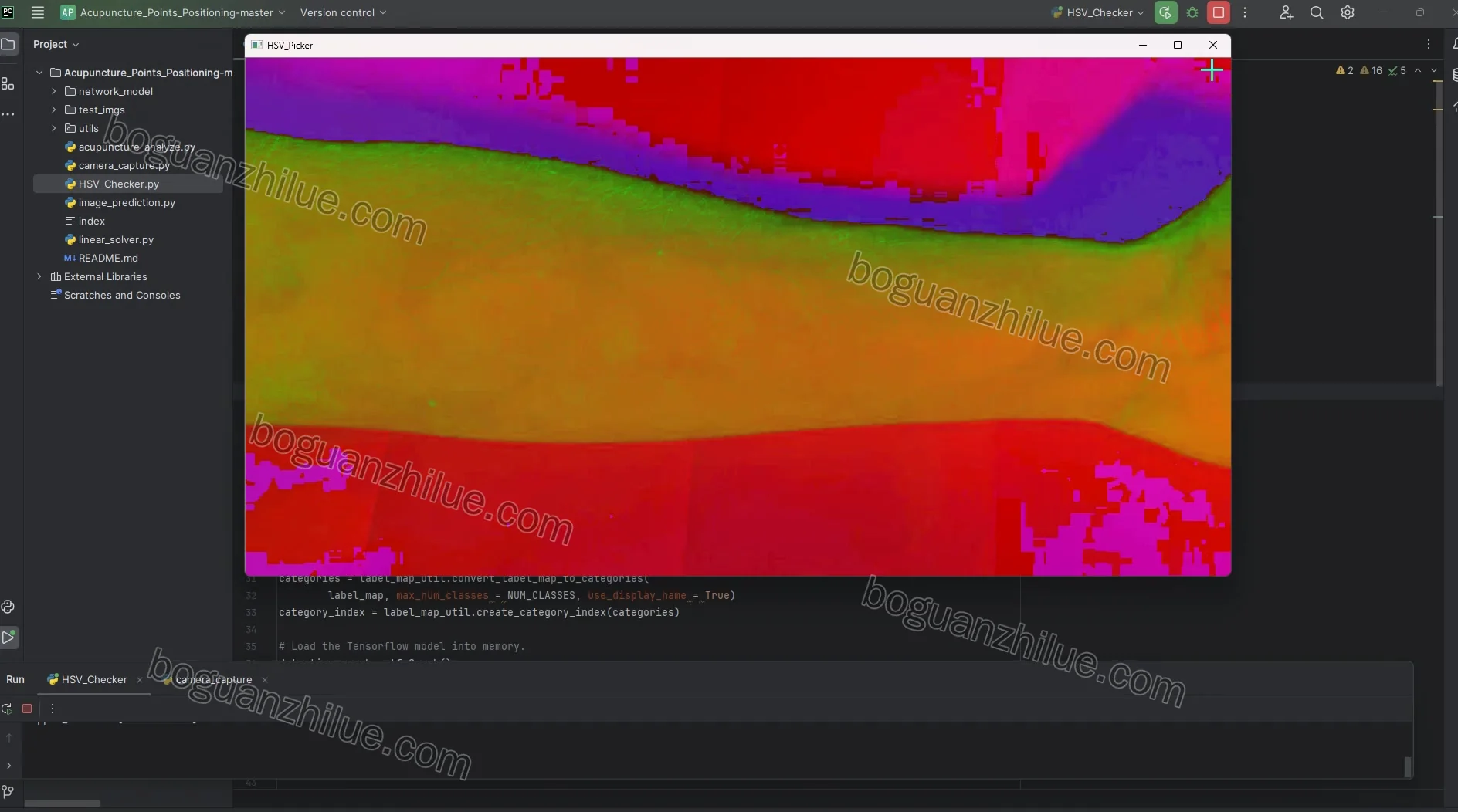Expand External Libraries node
Viewport: 1458px width, 812px height.
coord(39,276)
